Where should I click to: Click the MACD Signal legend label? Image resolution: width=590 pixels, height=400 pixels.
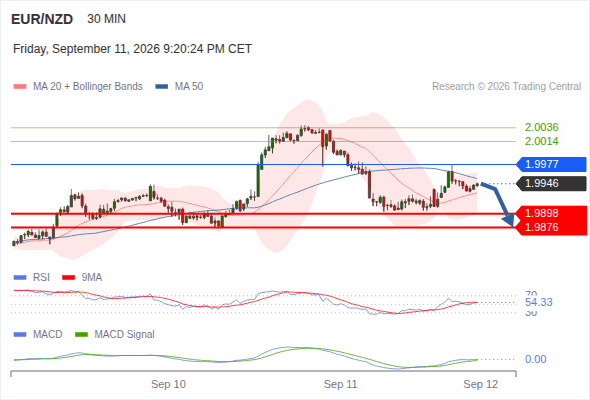click(124, 335)
